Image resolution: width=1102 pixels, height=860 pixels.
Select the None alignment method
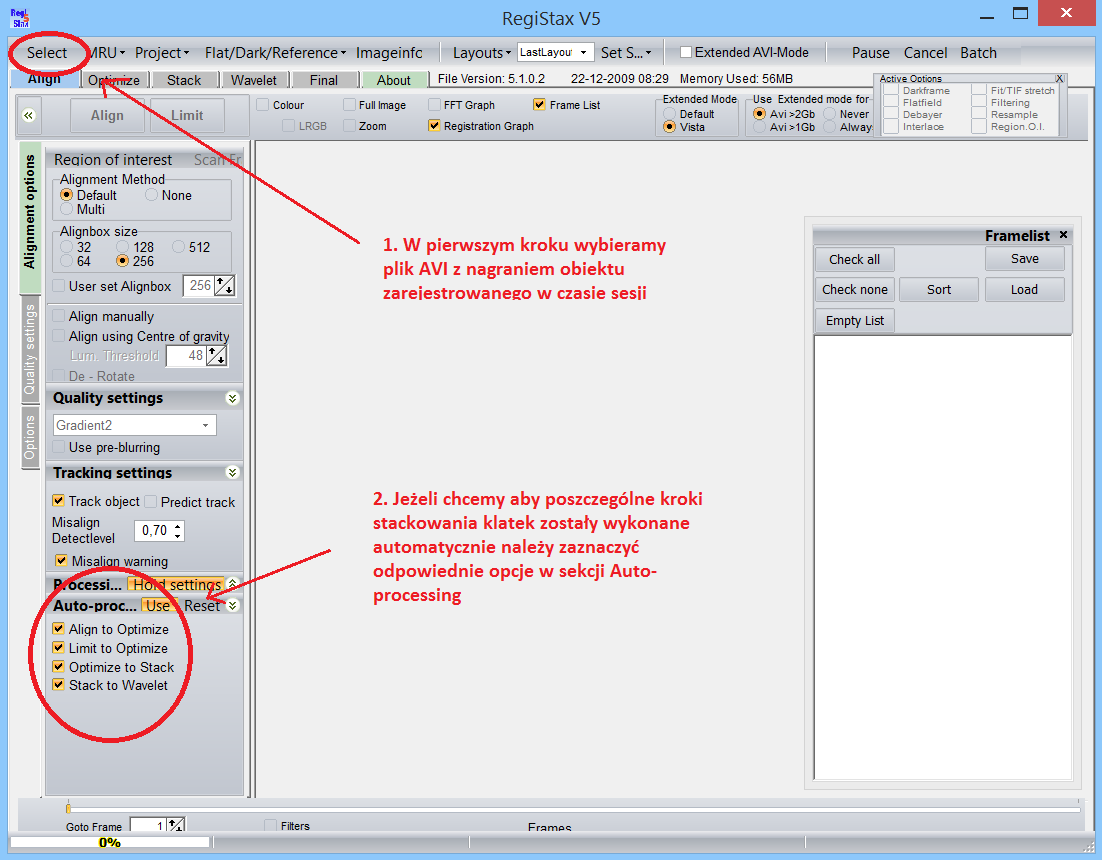click(151, 195)
